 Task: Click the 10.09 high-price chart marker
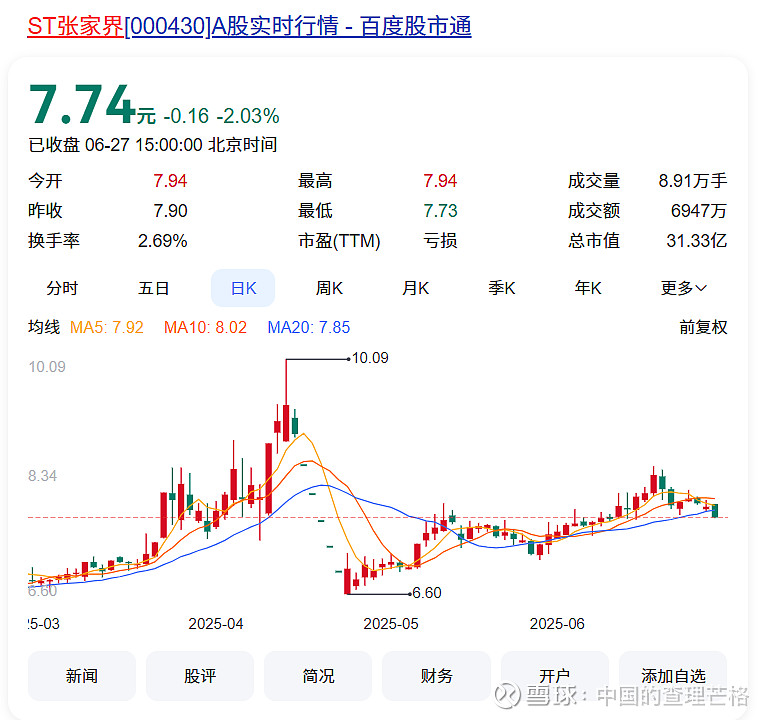[370, 358]
